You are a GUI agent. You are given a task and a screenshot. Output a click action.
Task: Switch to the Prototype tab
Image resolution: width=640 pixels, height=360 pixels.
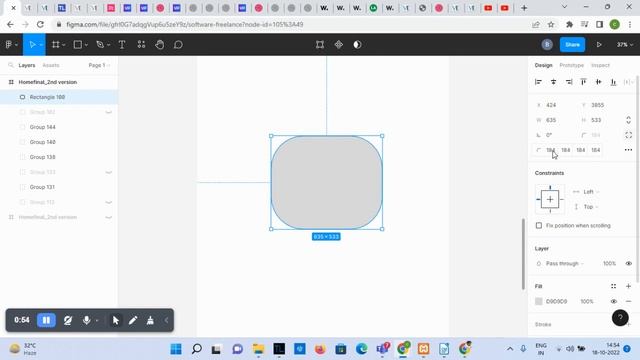pyautogui.click(x=571, y=65)
